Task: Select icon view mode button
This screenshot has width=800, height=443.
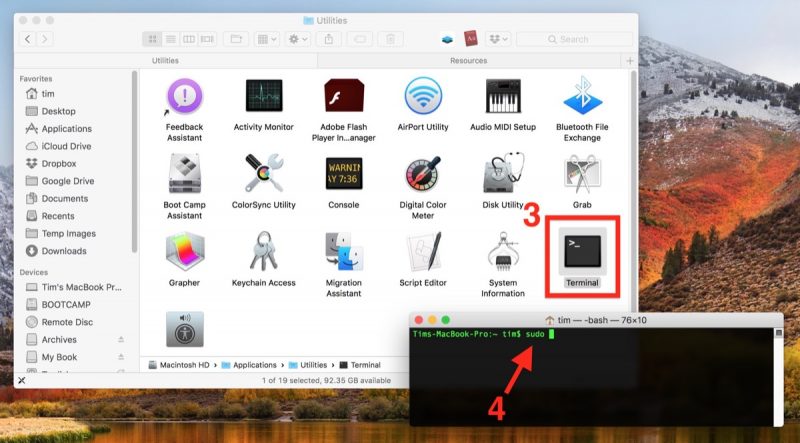Action: [153, 39]
